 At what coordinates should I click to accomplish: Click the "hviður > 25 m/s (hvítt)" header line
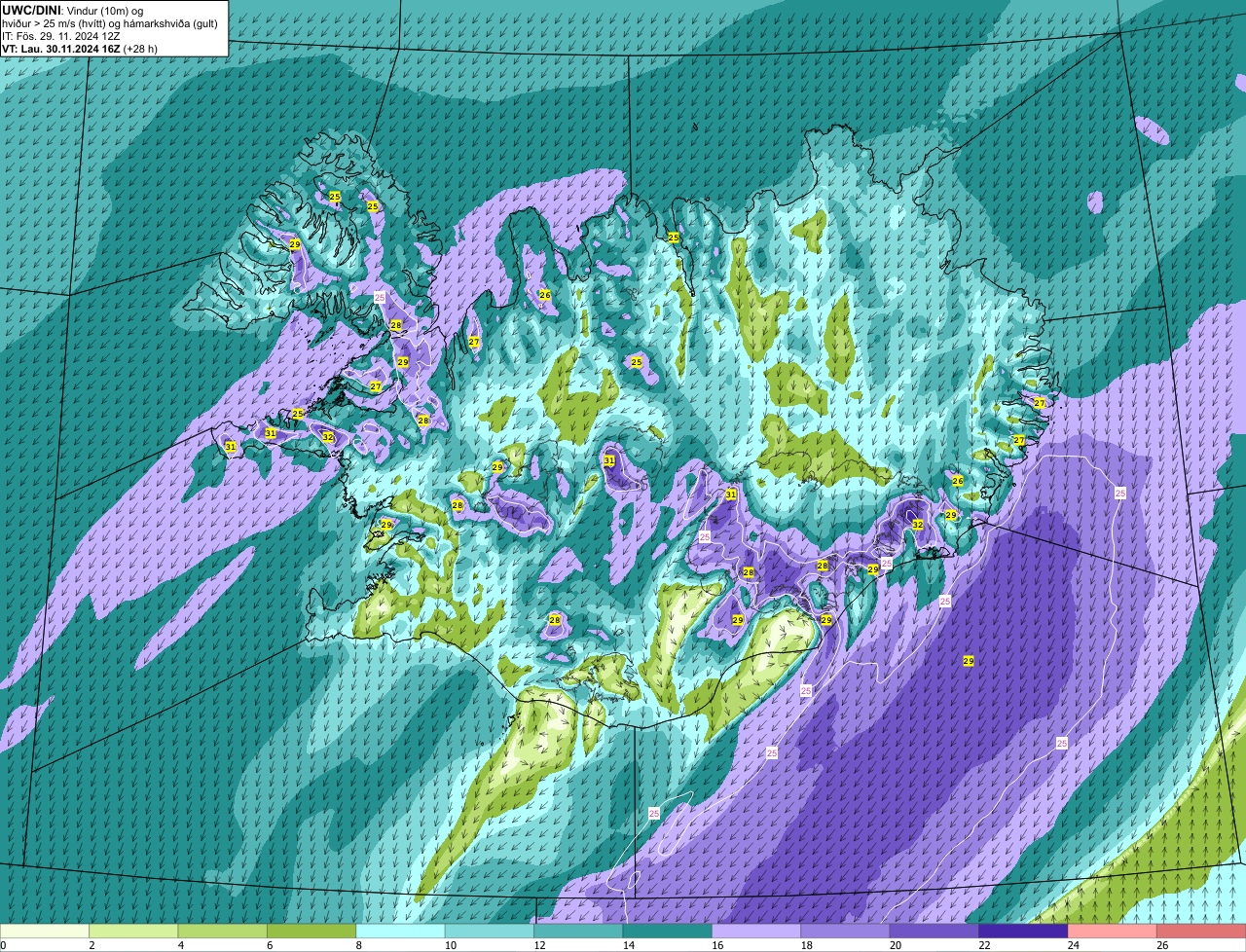(x=56, y=22)
